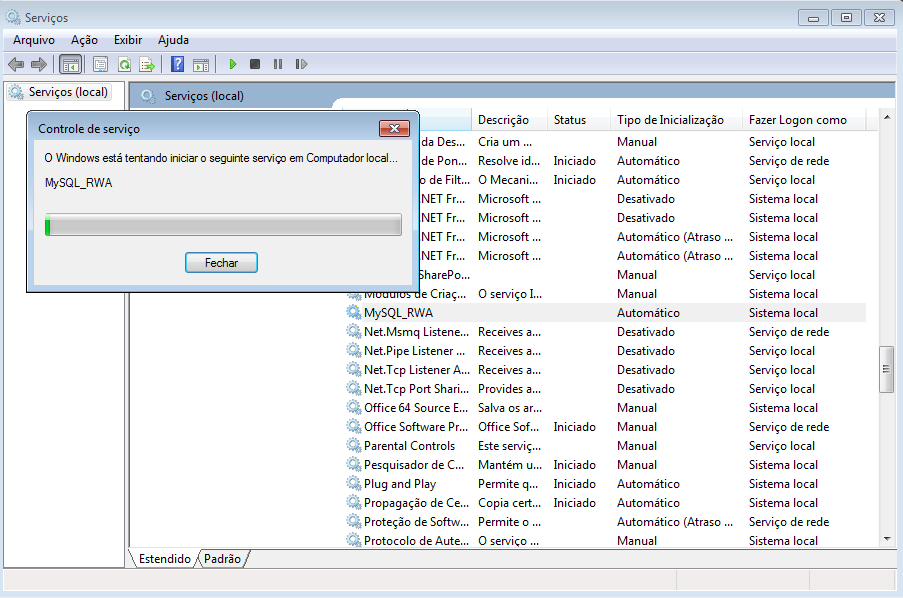Open the Help toolbar icon
903x598 pixels.
coord(177,64)
